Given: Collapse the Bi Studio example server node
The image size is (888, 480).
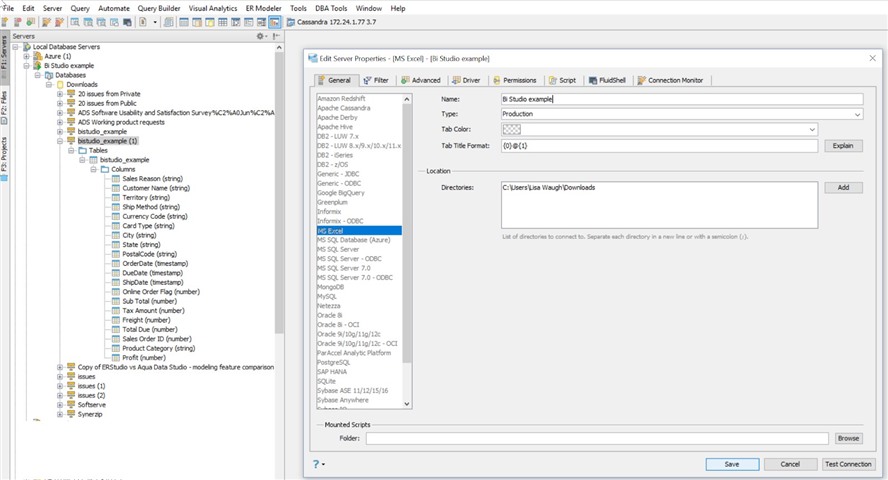Looking at the screenshot, I should click(26, 66).
